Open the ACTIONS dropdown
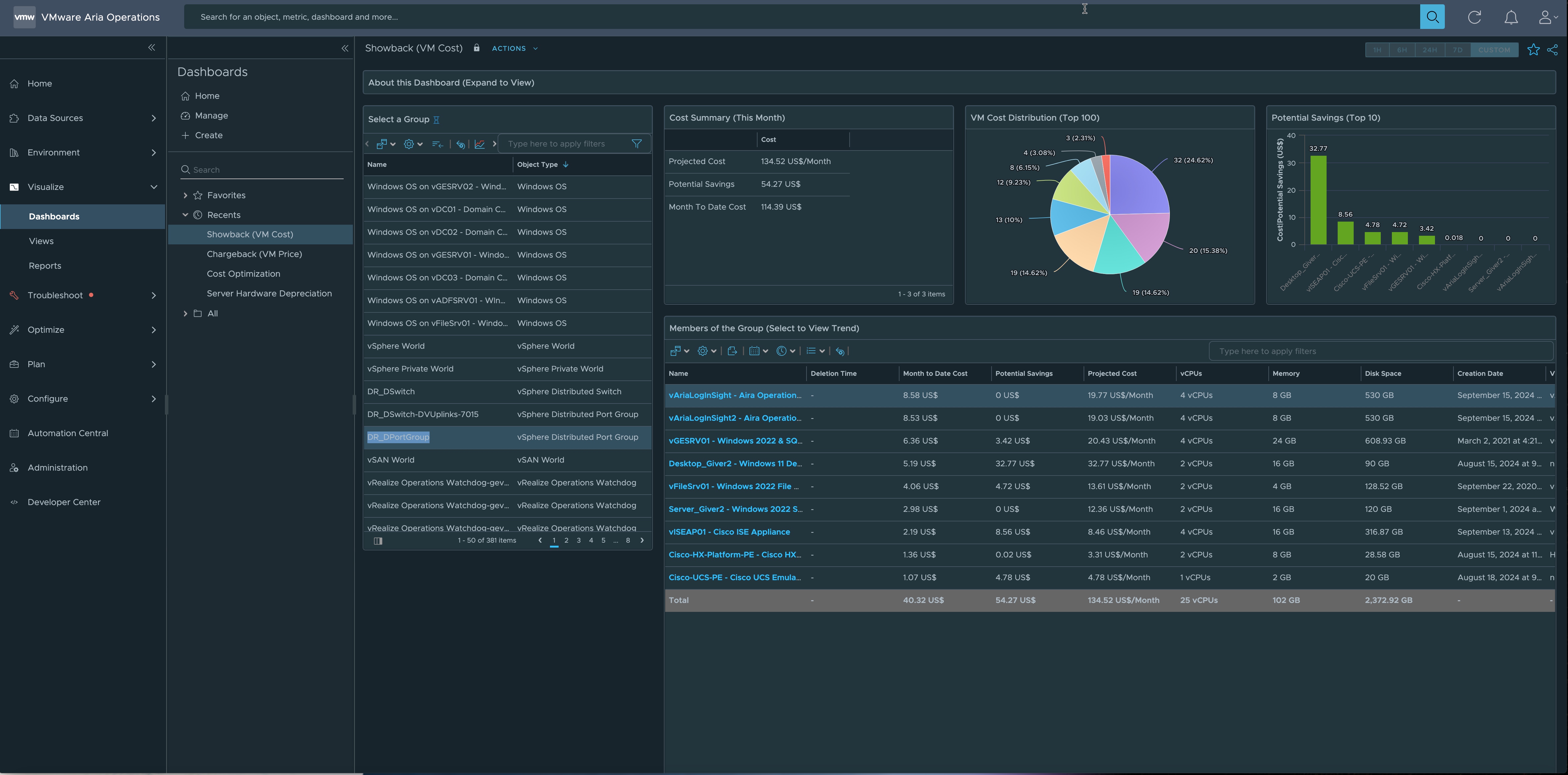This screenshot has width=1568, height=775. coord(514,49)
